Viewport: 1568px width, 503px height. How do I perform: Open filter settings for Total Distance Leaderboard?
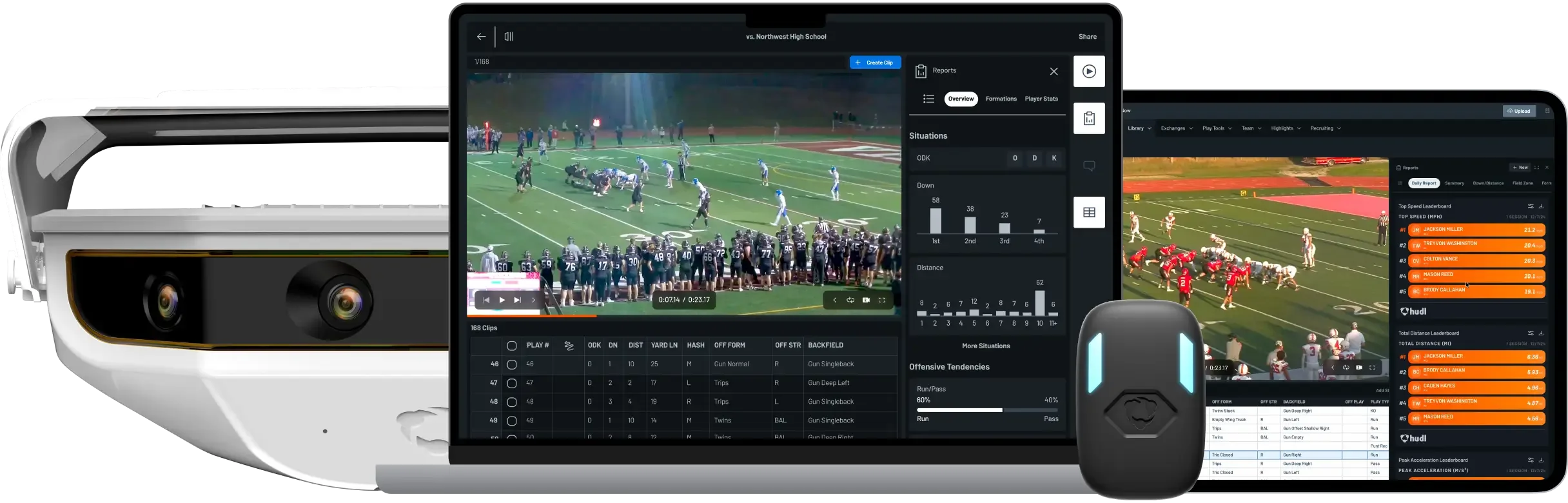1531,333
